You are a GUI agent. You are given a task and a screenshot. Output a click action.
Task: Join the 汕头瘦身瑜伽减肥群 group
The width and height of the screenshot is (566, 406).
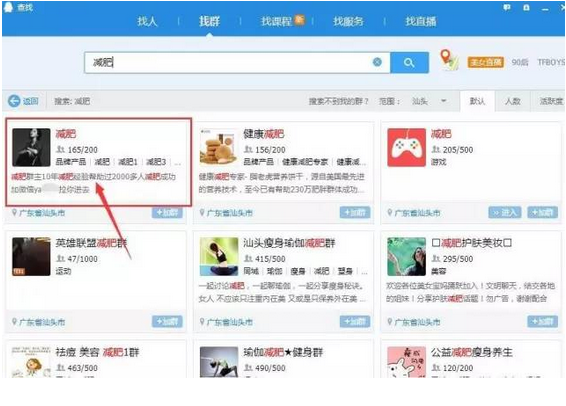pos(355,322)
